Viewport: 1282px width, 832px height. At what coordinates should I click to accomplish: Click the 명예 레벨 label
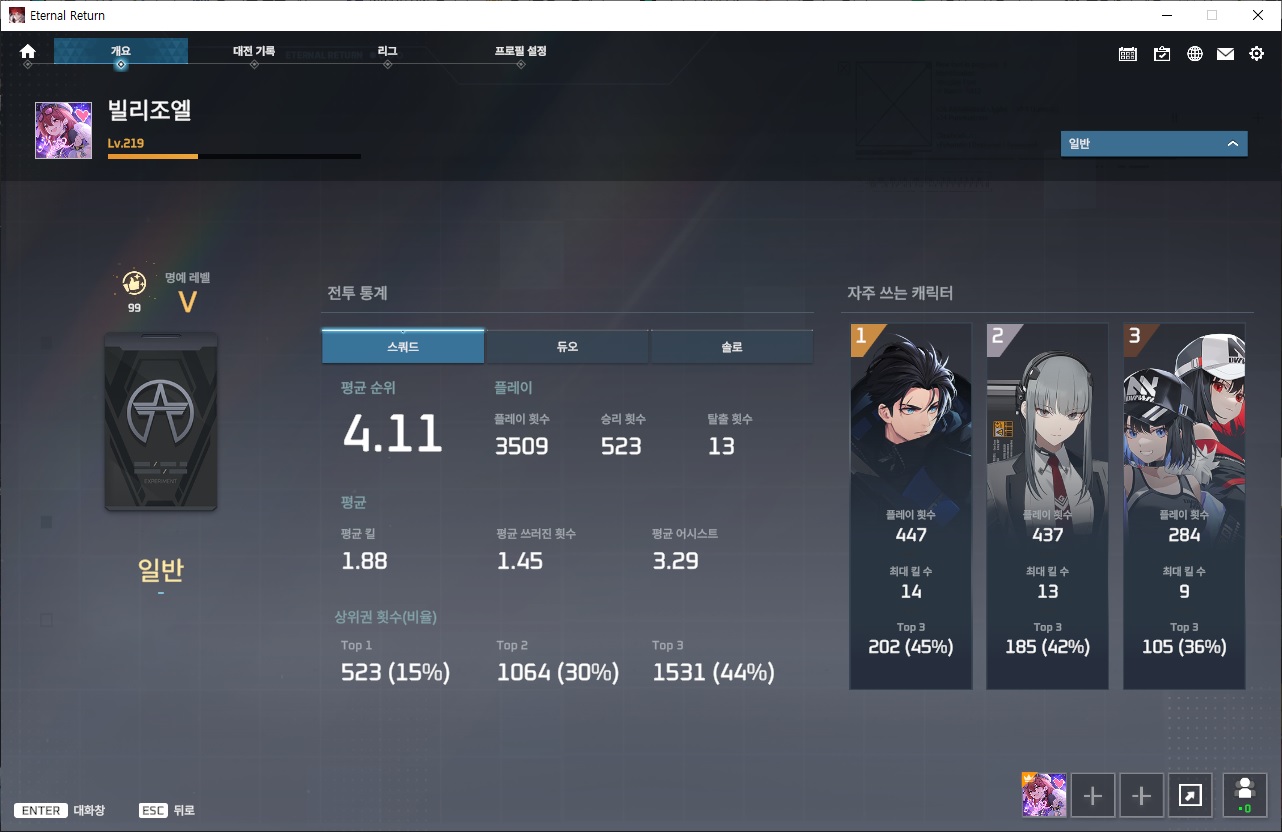pos(187,277)
